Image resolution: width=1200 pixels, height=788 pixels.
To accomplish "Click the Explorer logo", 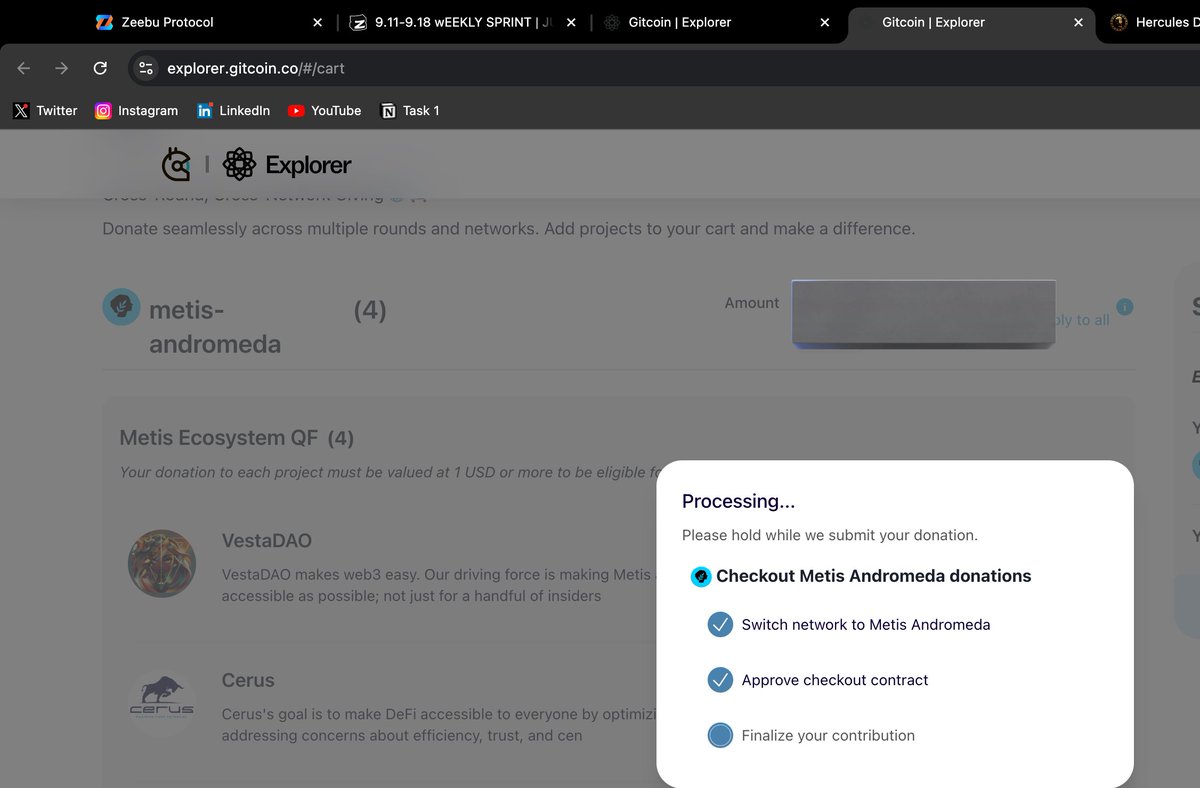I will [x=287, y=164].
